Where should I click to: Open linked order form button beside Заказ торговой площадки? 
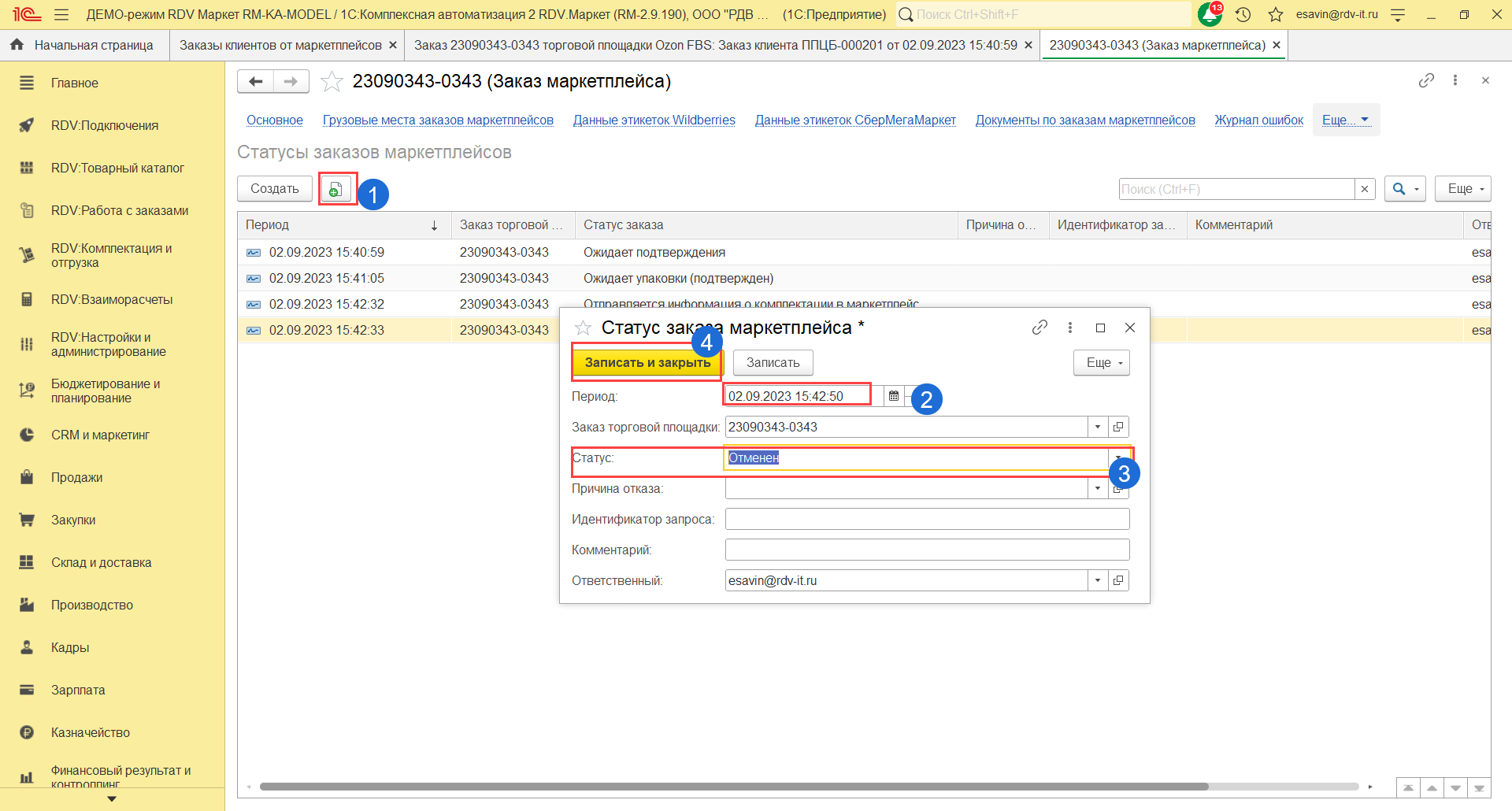pyautogui.click(x=1118, y=427)
